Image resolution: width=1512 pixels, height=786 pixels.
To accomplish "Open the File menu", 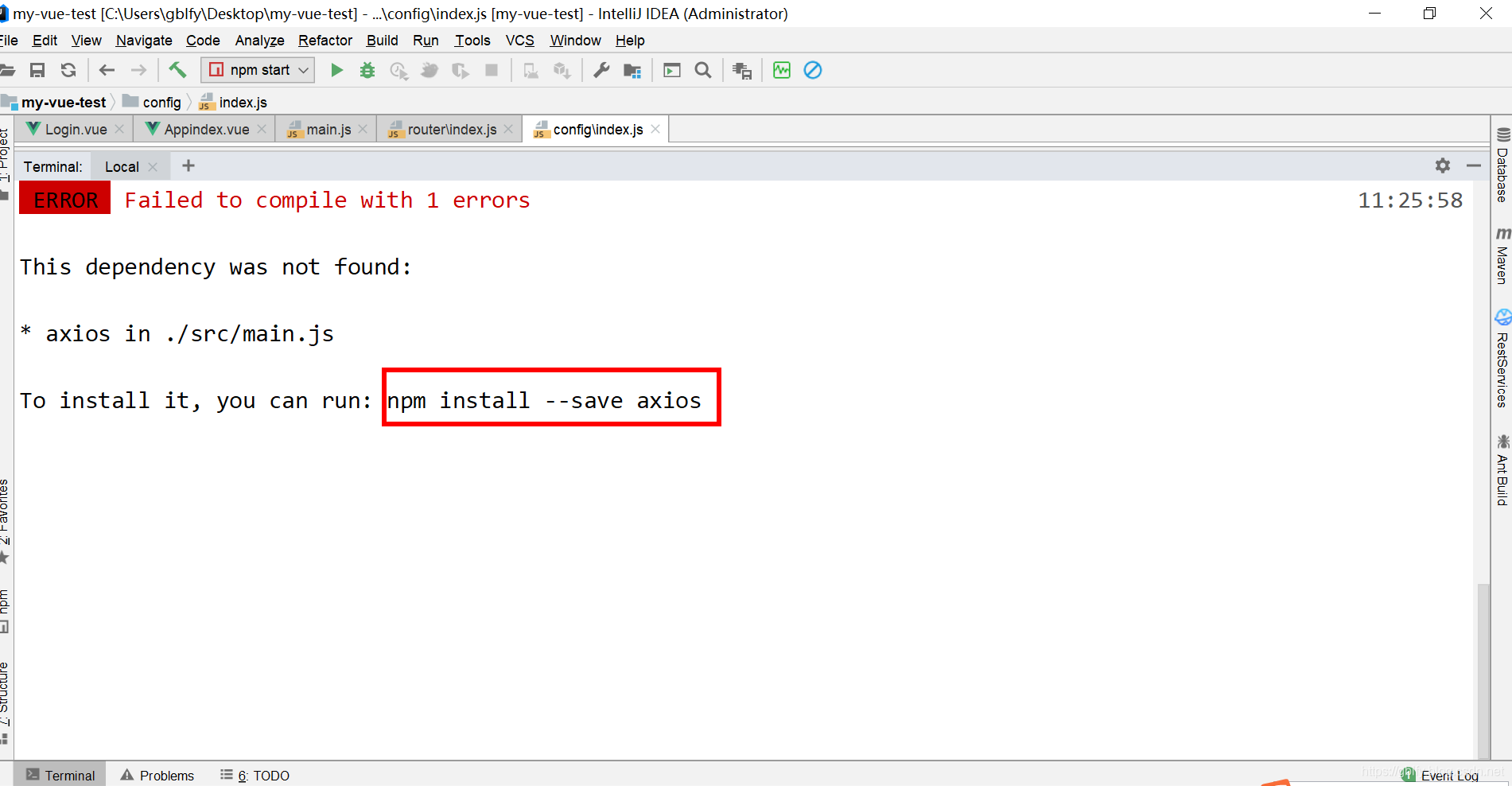I will point(9,41).
